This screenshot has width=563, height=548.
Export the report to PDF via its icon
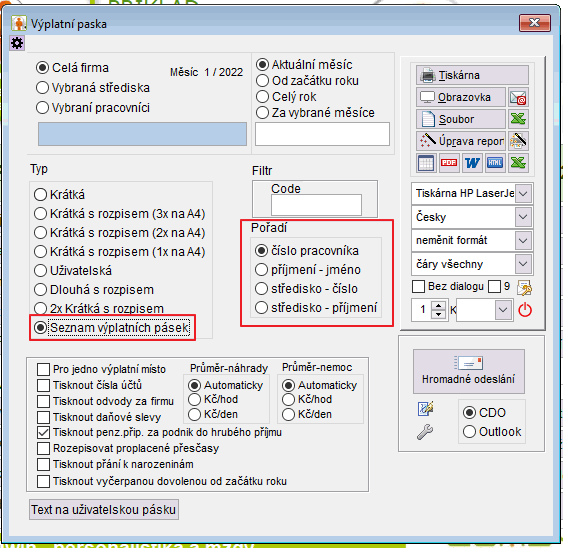(x=449, y=163)
